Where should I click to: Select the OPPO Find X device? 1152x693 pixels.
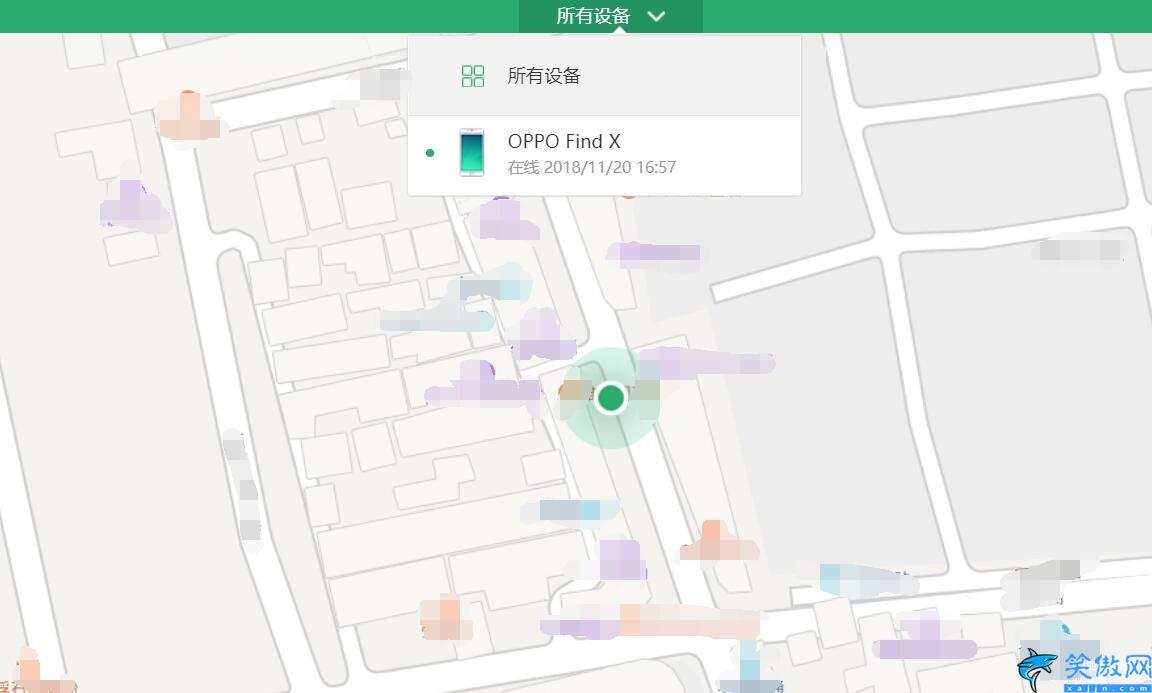click(x=604, y=155)
